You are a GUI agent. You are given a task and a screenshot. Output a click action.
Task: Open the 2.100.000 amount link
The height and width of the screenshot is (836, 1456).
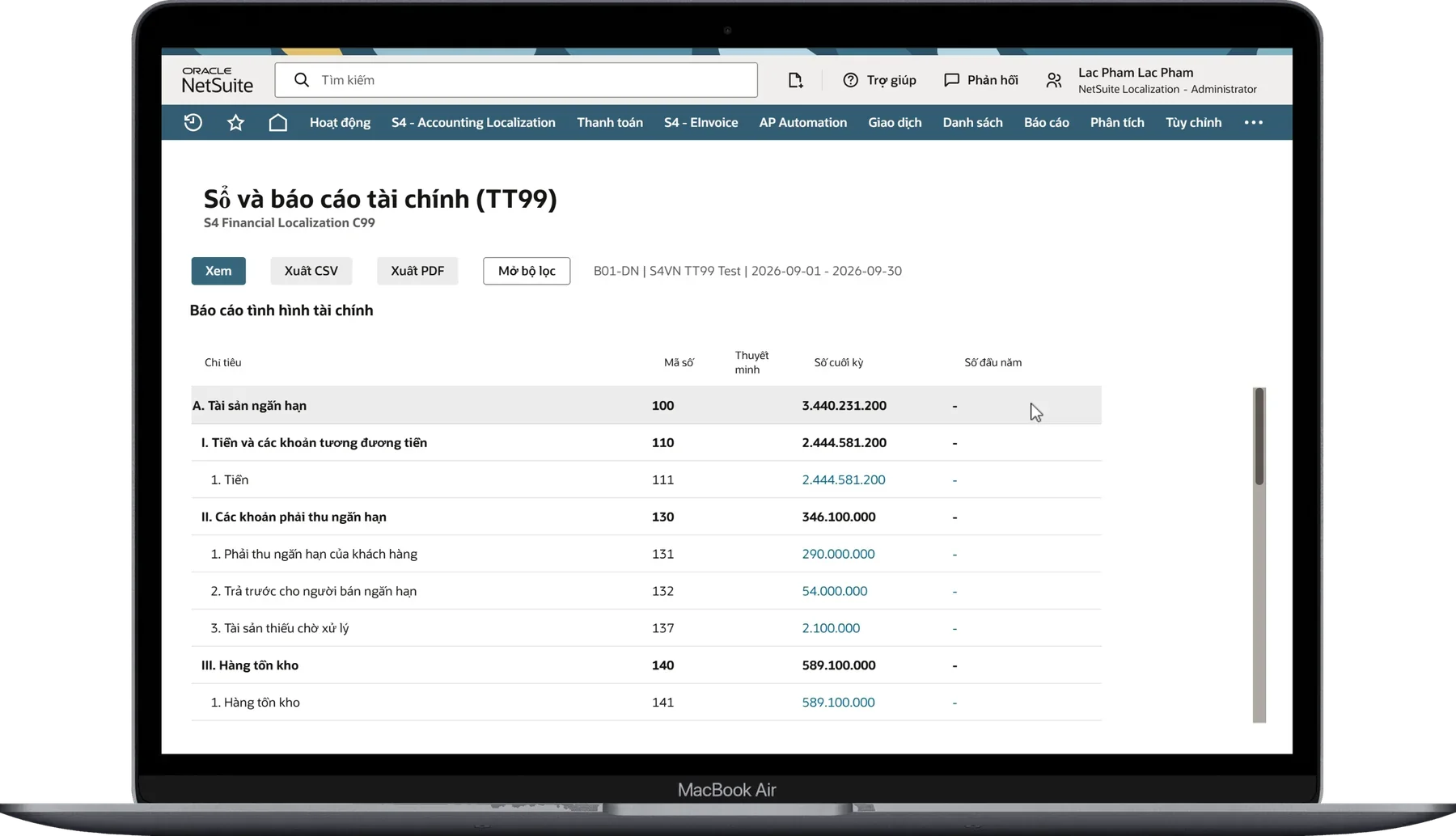[x=831, y=628]
